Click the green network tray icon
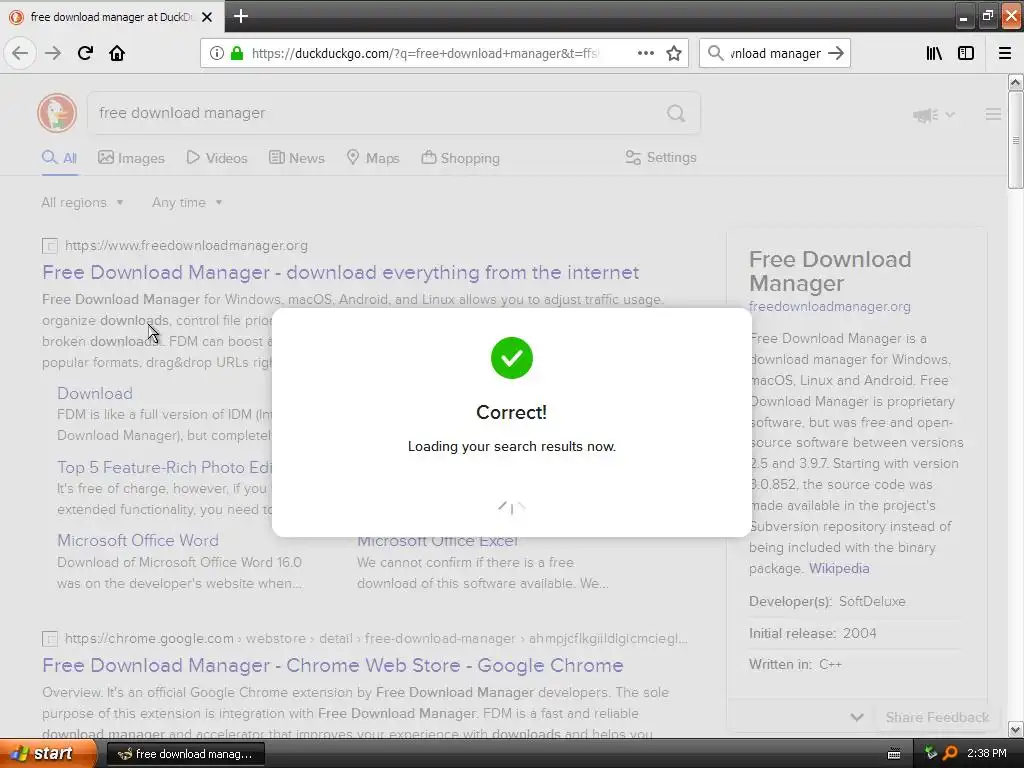 [931, 753]
